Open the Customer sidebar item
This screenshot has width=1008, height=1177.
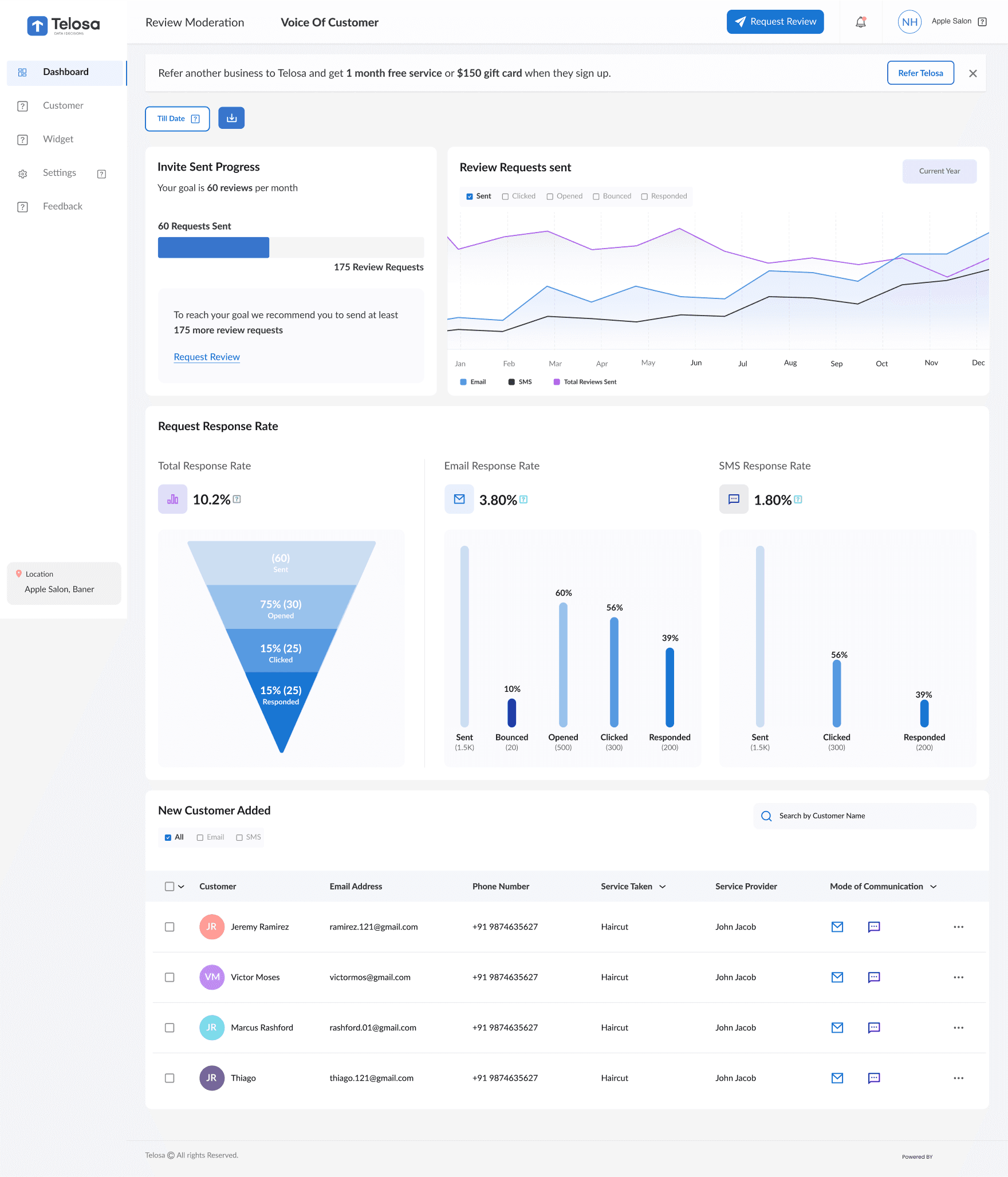click(x=63, y=106)
